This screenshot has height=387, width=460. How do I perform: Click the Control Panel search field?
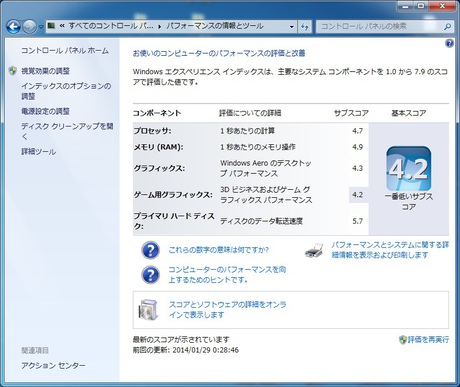380,26
